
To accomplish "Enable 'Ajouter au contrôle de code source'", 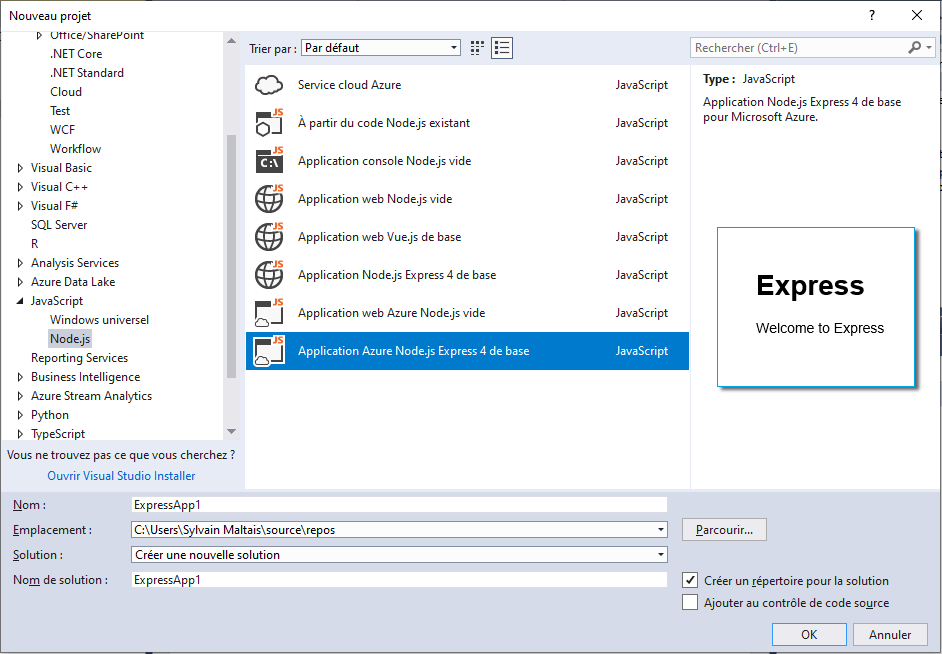I will 690,602.
